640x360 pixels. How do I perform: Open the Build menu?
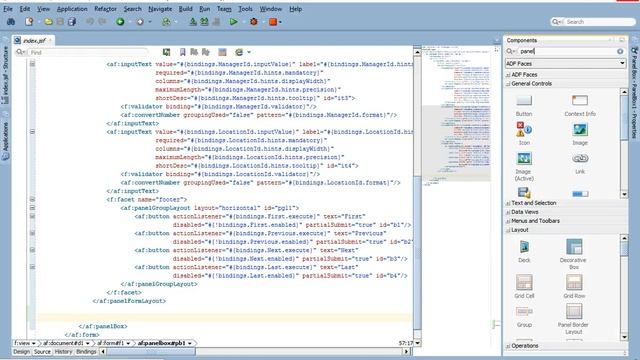pos(185,9)
